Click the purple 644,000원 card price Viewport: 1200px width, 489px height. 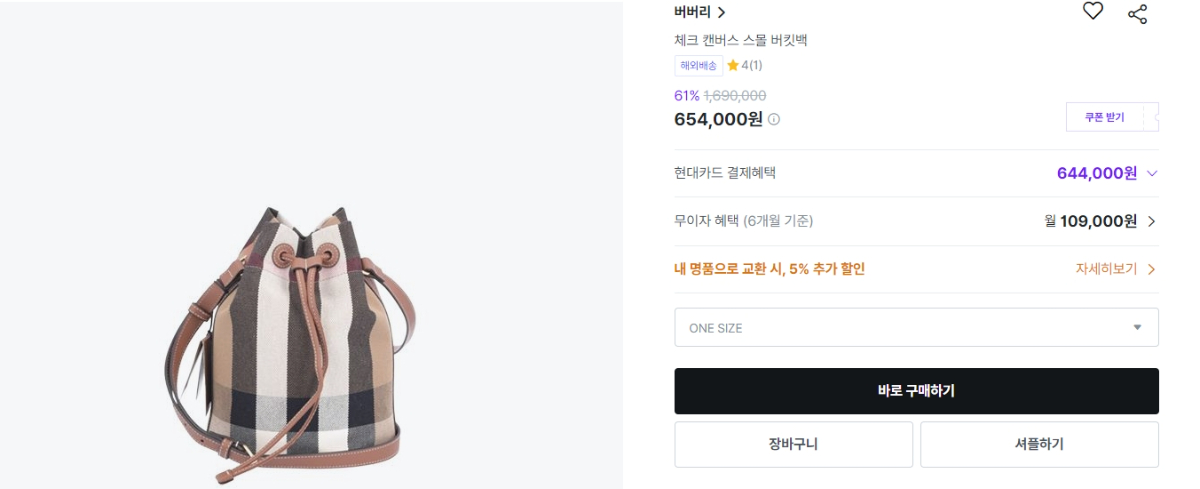pyautogui.click(x=1096, y=173)
